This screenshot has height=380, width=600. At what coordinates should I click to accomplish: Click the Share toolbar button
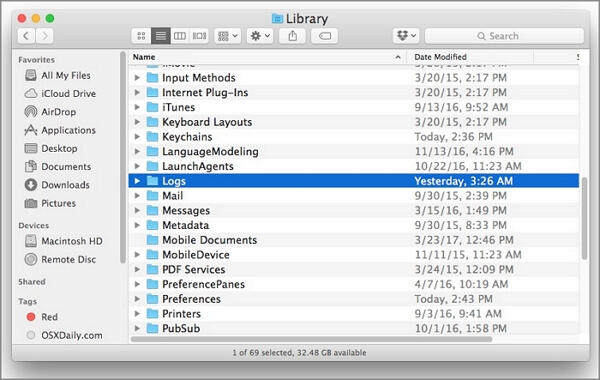[x=292, y=36]
